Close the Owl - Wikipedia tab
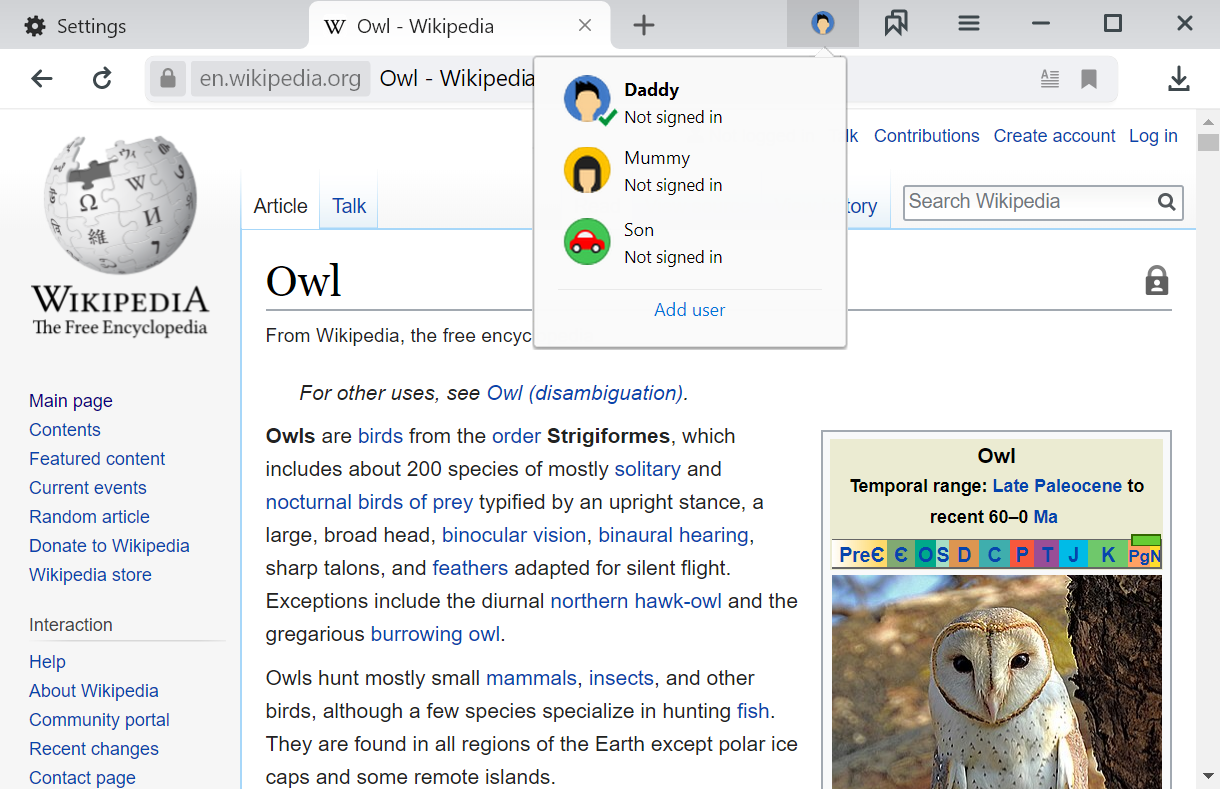This screenshot has height=789, width=1220. (586, 26)
